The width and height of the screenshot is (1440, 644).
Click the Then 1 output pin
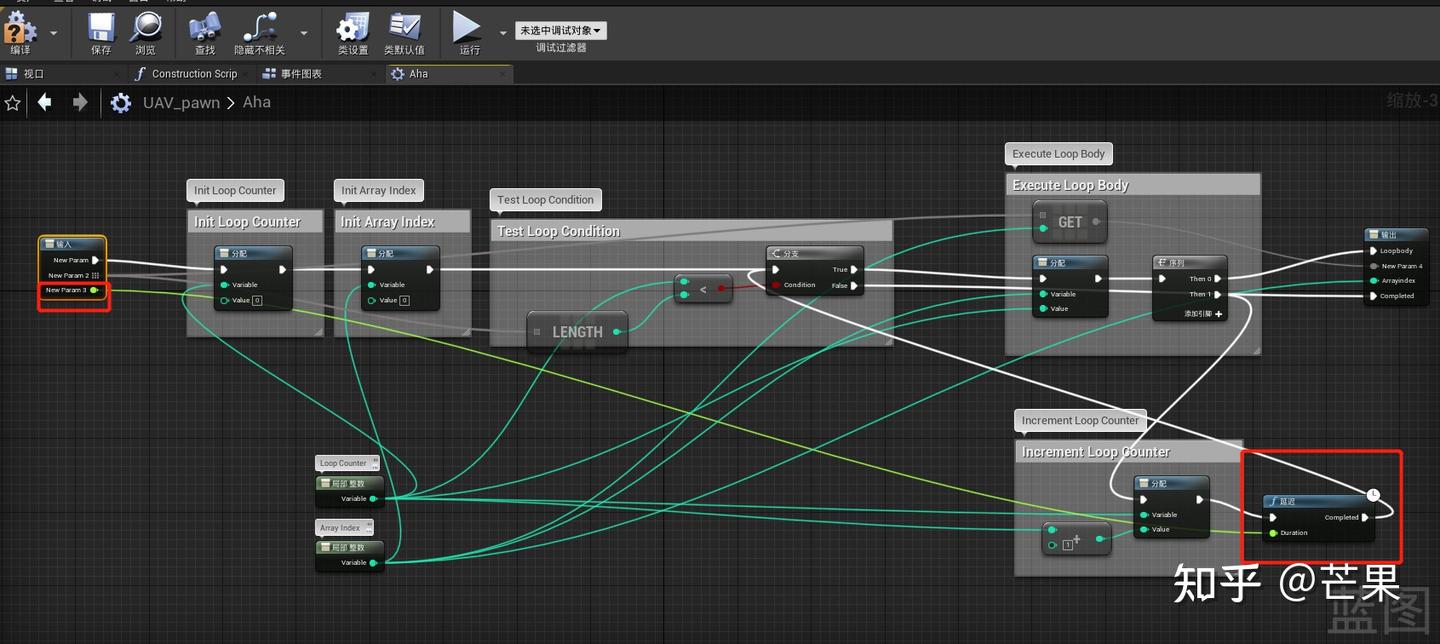[x=1217, y=295]
